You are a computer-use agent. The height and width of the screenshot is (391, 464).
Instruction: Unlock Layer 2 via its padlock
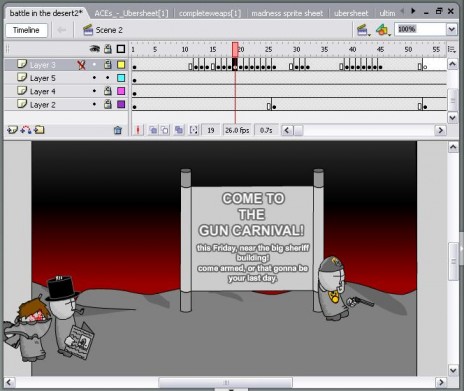pos(107,104)
